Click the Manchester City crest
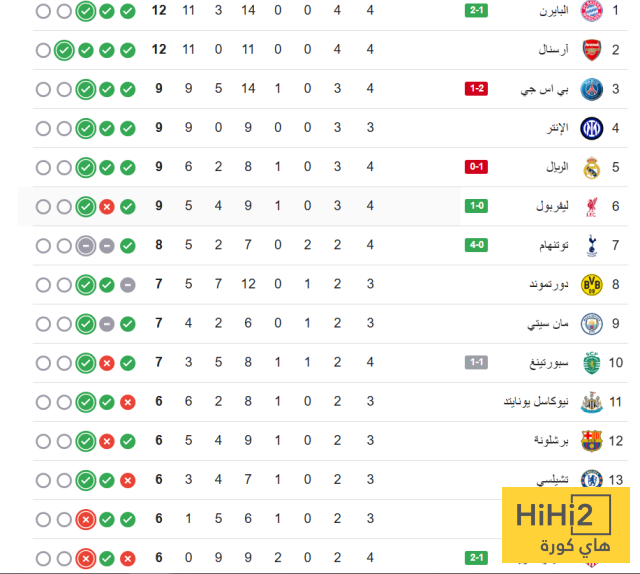640x574 pixels. (x=592, y=323)
